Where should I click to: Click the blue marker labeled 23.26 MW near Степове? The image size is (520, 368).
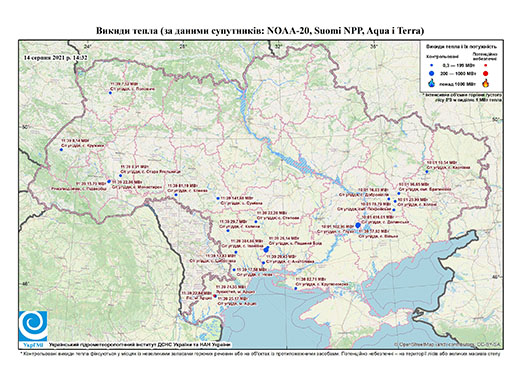(x=256, y=222)
